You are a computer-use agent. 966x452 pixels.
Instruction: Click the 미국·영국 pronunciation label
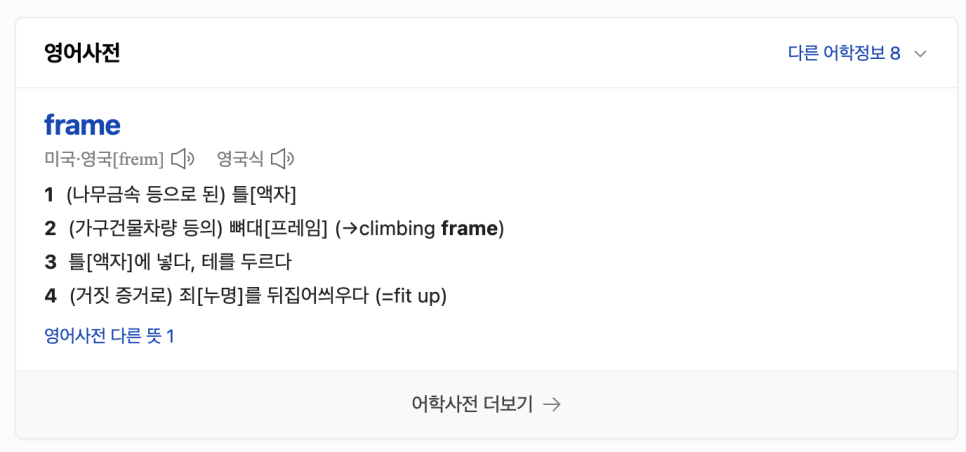[78, 160]
